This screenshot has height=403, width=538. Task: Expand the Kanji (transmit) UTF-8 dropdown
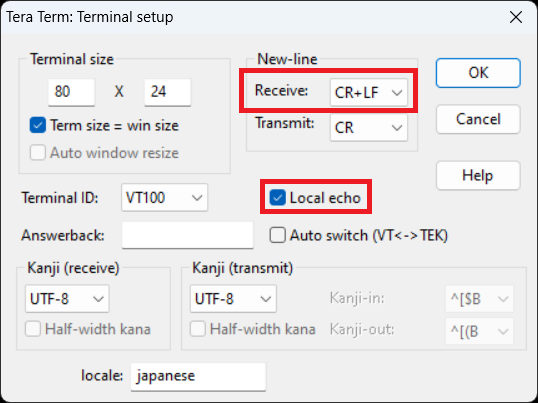coord(233,299)
